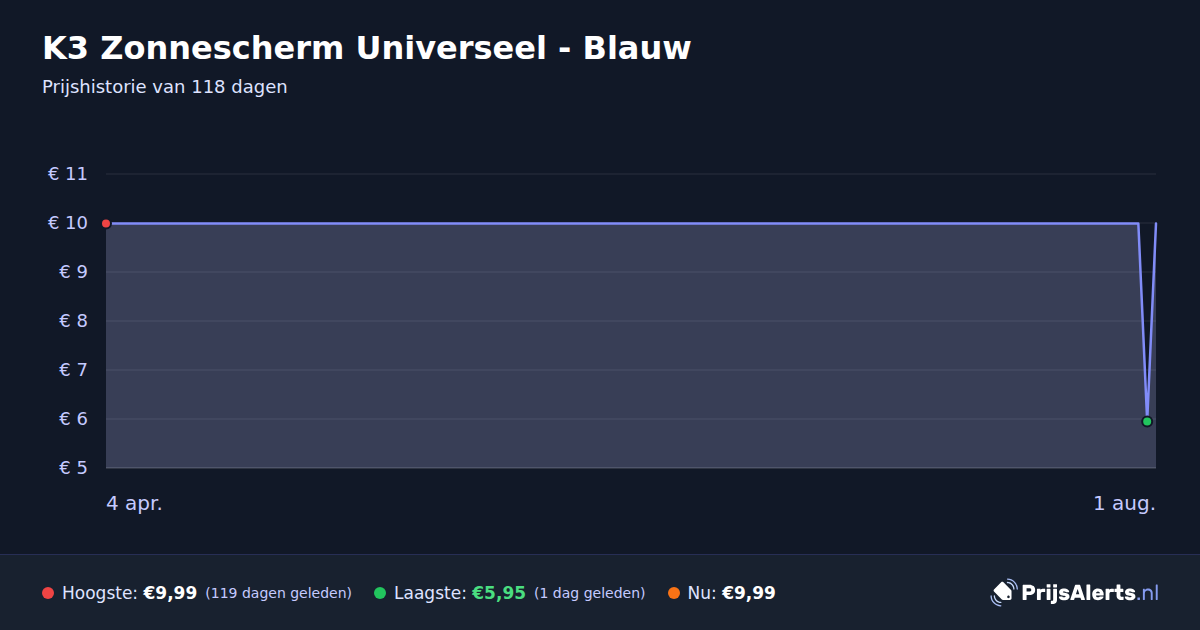This screenshot has width=1200, height=630.
Task: Click the 1 aug. date label
Action: coord(1125,504)
